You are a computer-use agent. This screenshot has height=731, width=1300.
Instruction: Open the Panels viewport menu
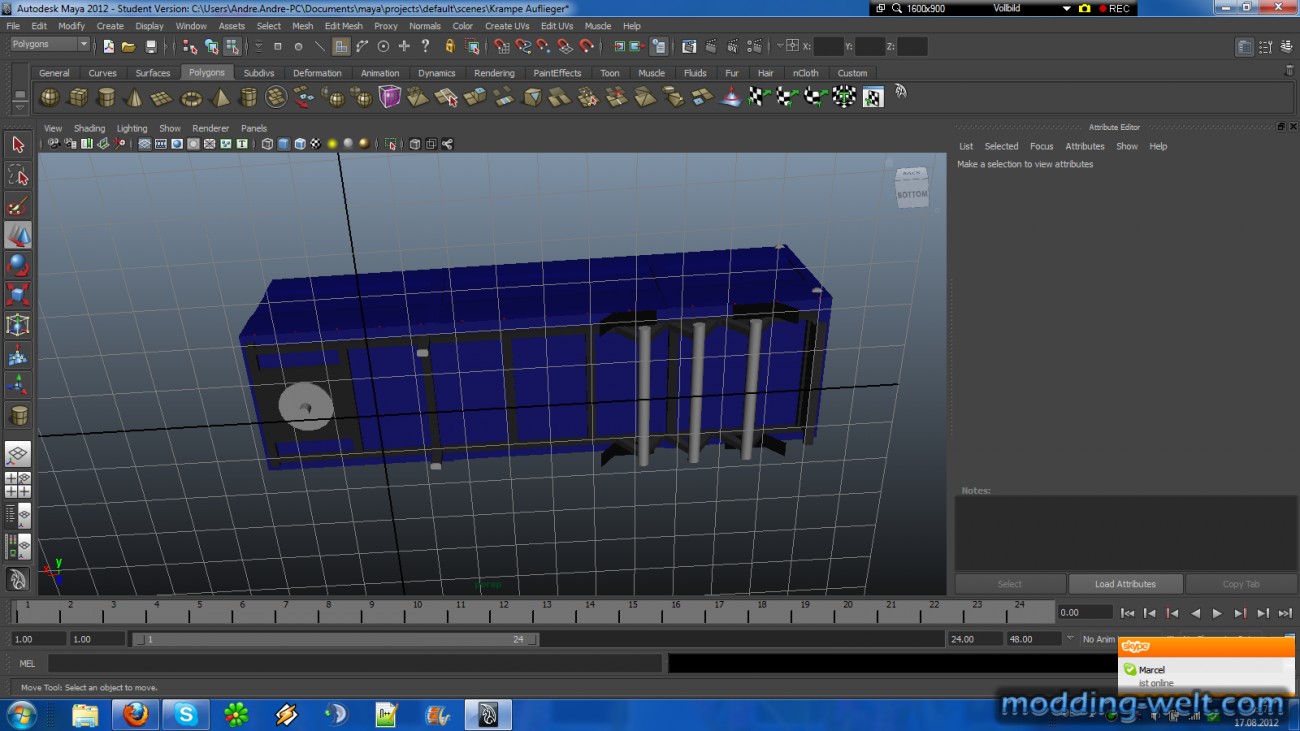254,128
